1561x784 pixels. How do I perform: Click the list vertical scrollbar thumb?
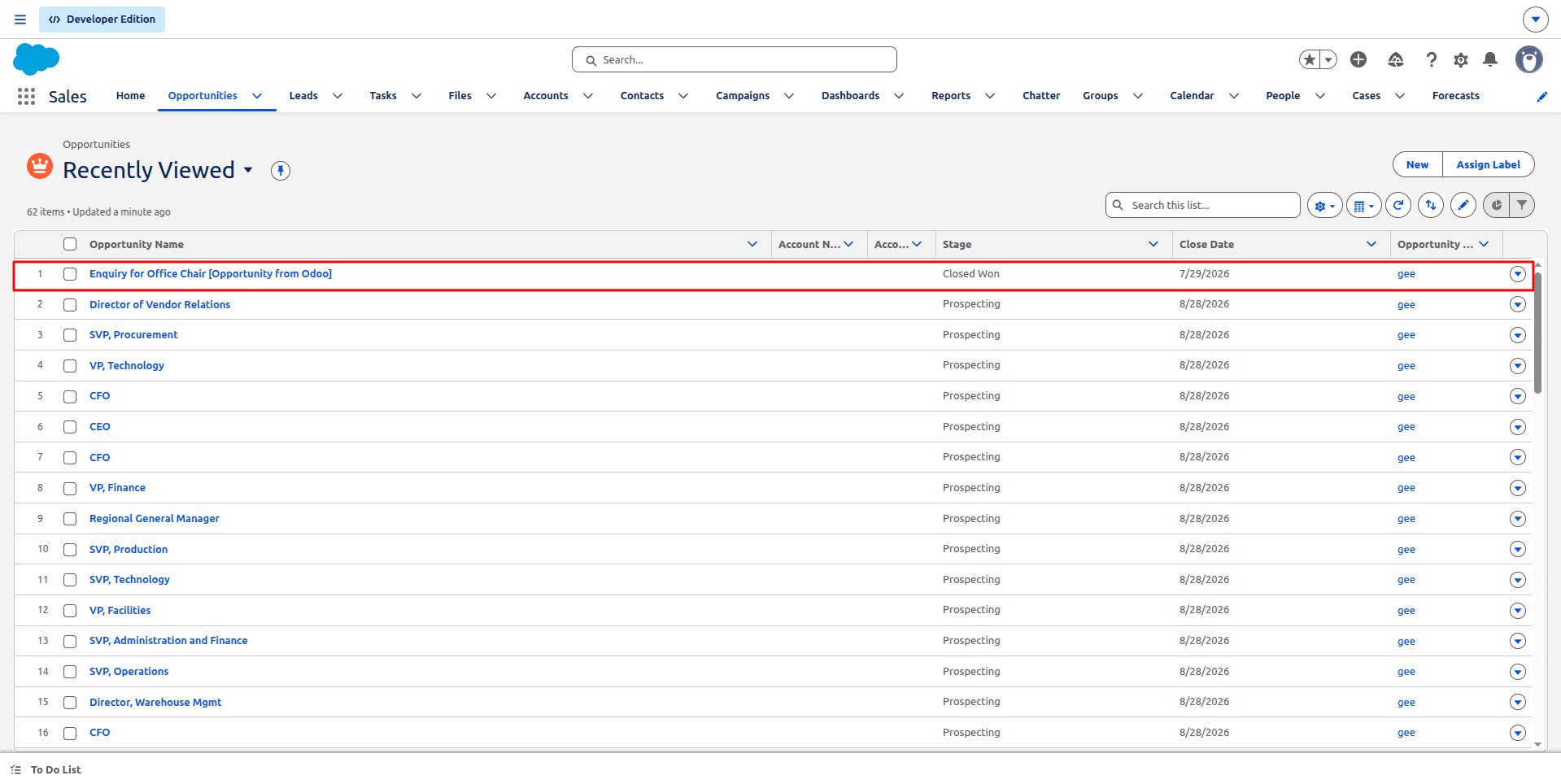1537,333
